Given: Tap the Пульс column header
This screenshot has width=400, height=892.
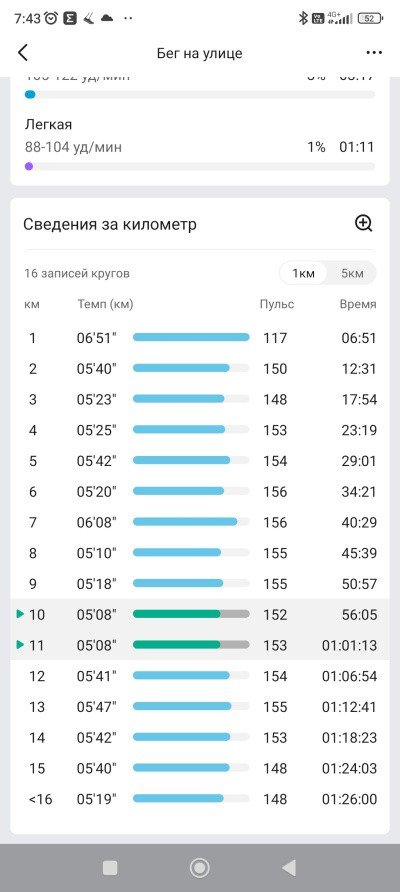Looking at the screenshot, I should pyautogui.click(x=277, y=304).
